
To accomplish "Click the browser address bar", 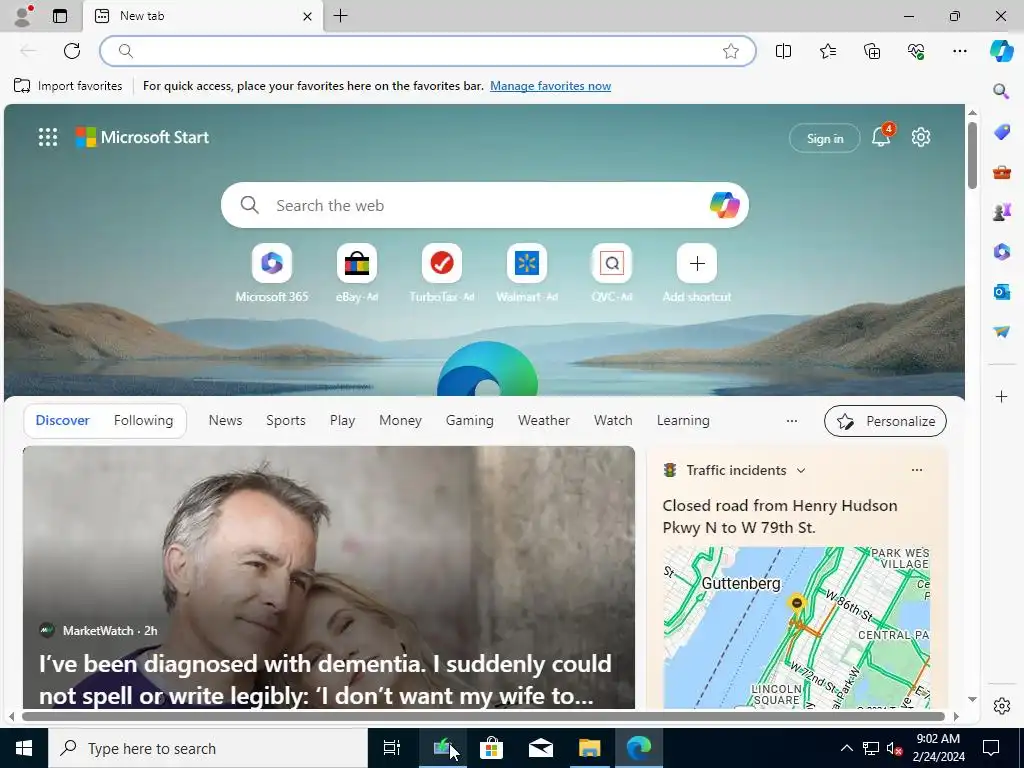I will point(428,51).
